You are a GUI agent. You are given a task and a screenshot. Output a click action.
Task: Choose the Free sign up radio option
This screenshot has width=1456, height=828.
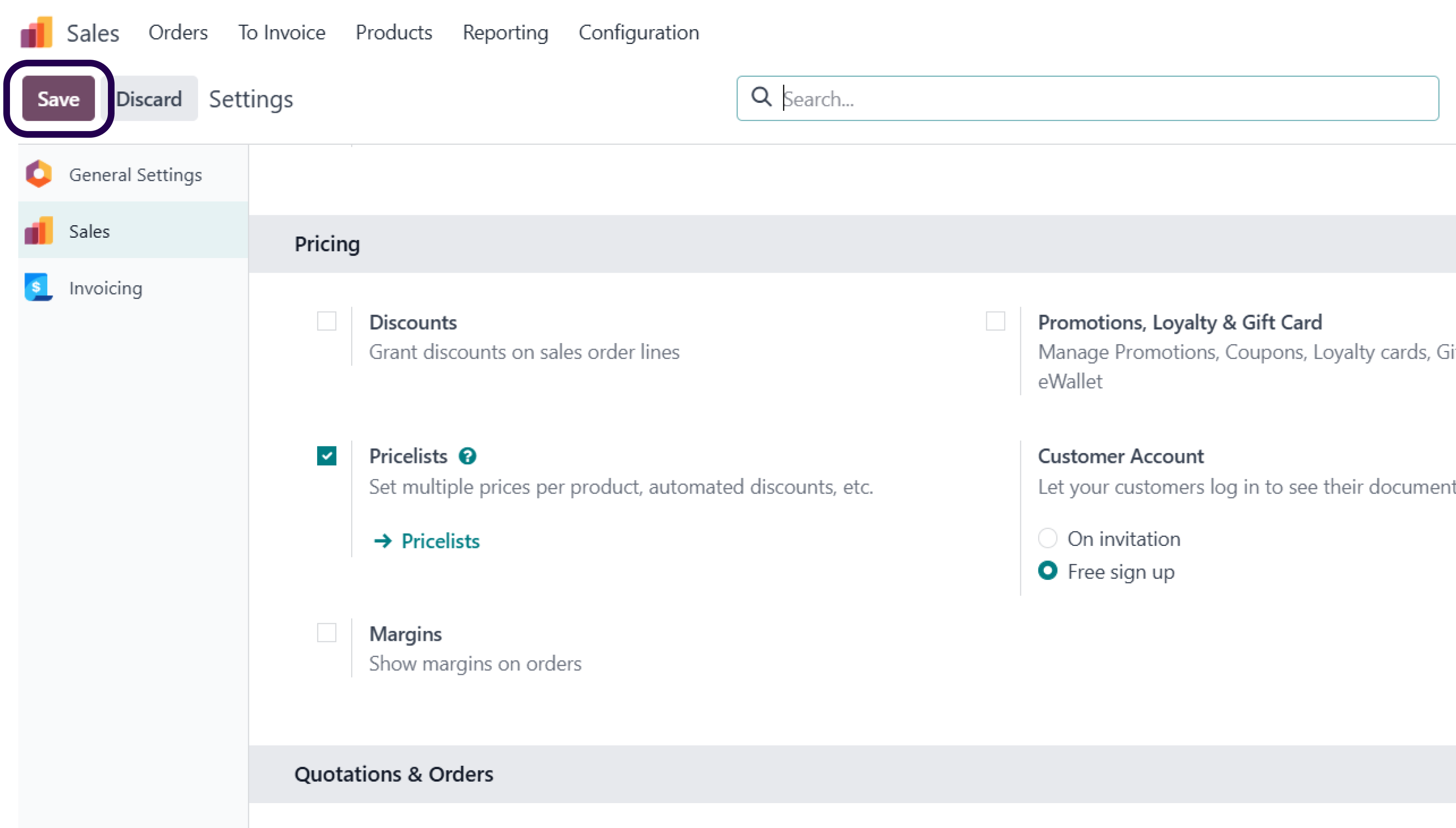pos(1048,570)
